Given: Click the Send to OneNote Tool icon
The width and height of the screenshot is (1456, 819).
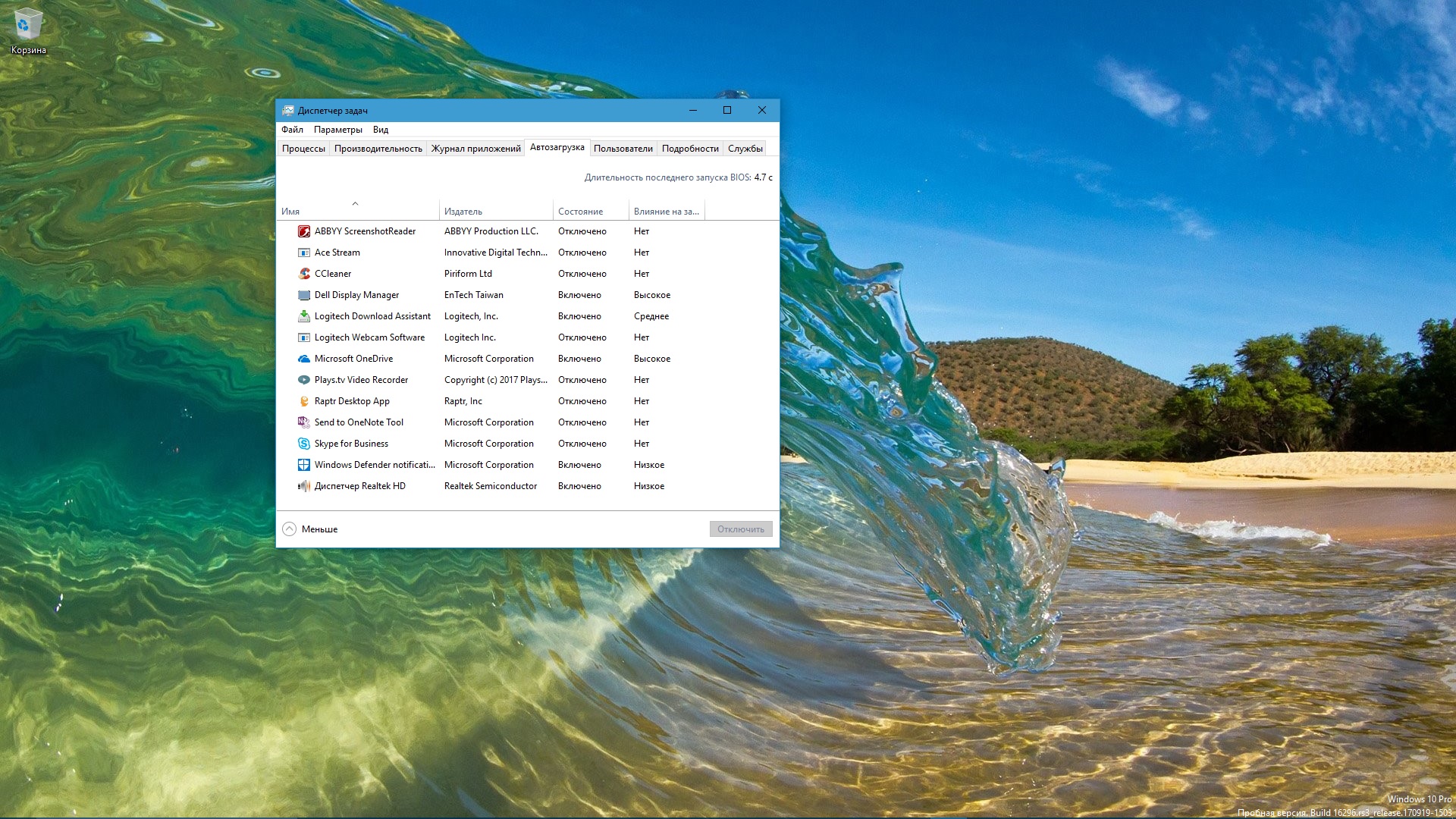Looking at the screenshot, I should pyautogui.click(x=304, y=422).
